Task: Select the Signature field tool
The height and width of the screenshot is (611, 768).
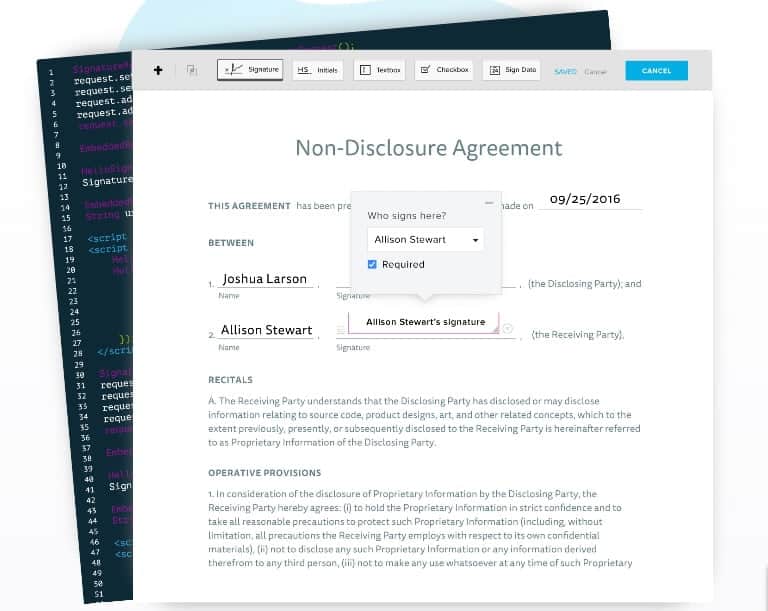Action: 250,70
